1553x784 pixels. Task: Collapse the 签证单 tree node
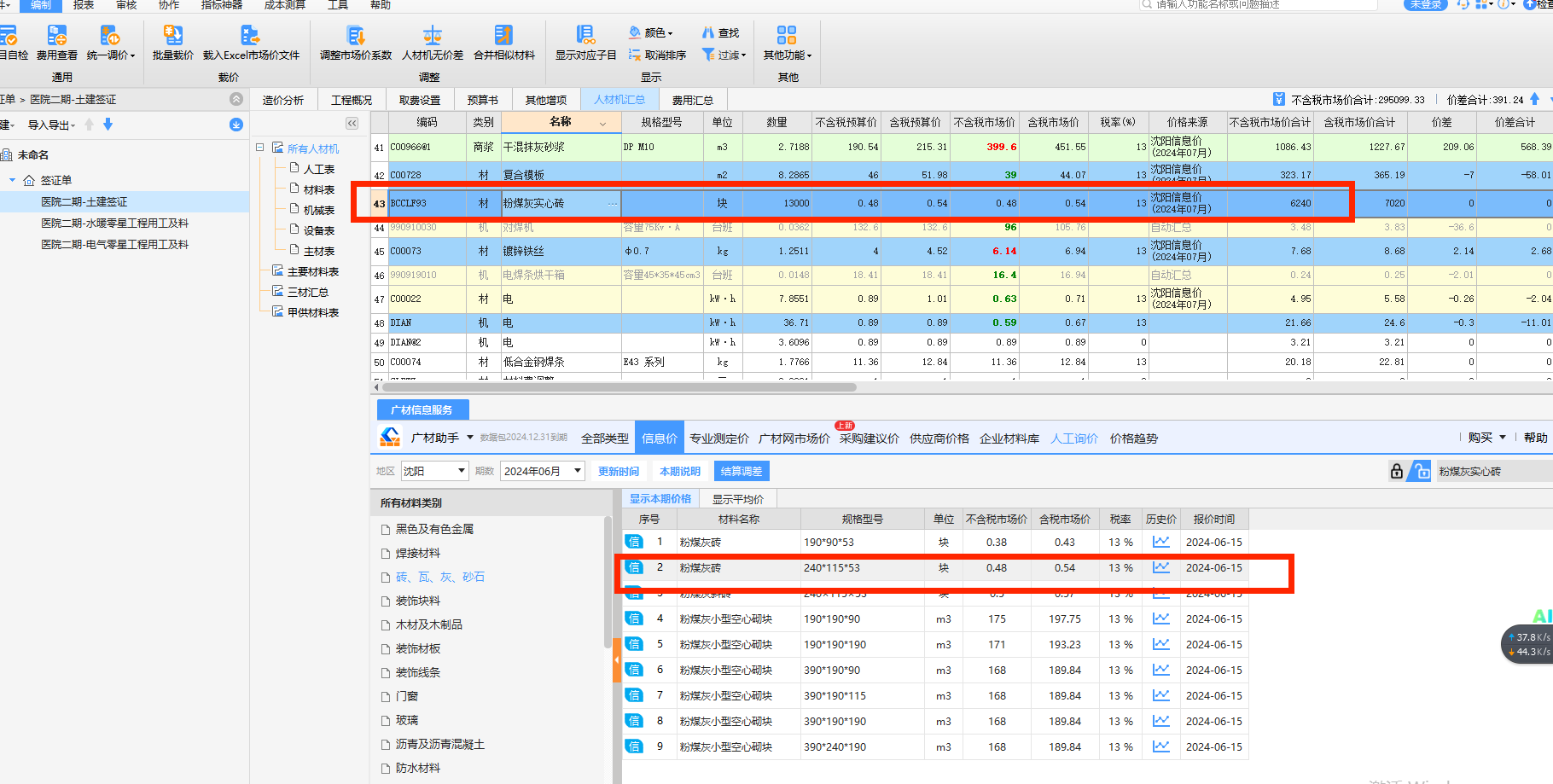[x=12, y=180]
